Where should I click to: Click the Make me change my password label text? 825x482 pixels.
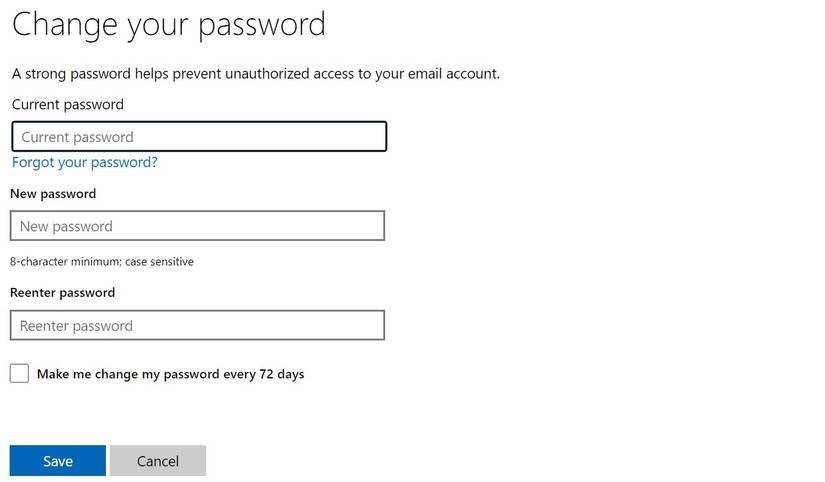170,374
